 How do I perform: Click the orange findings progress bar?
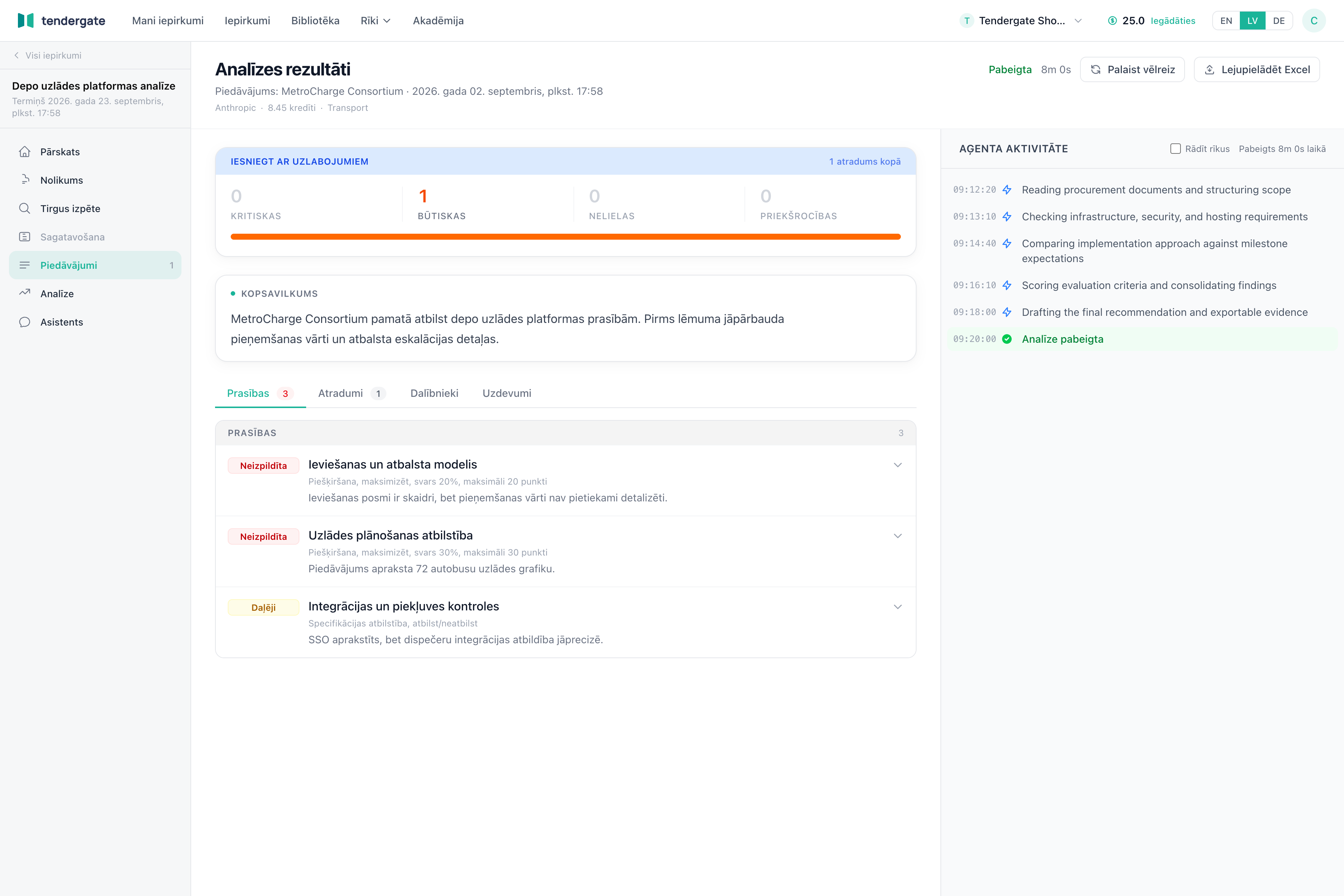[565, 237]
